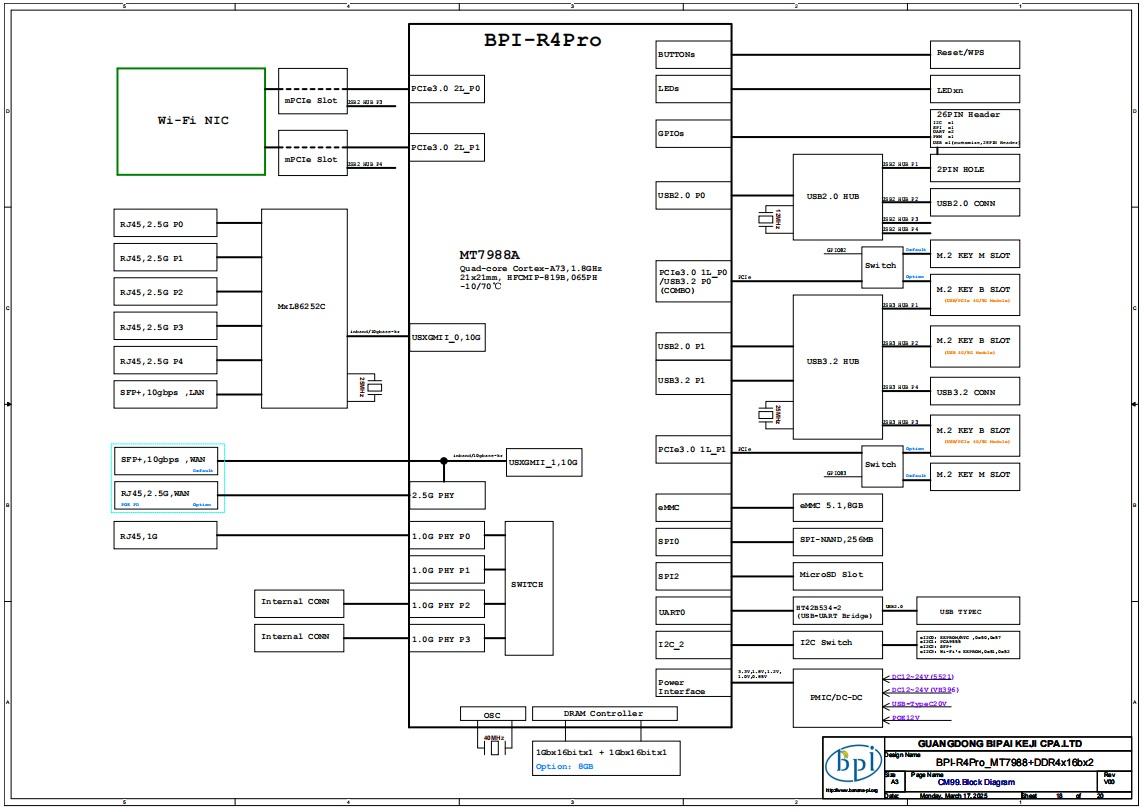Select the LEDxn block
The height and width of the screenshot is (812, 1144).
point(975,89)
